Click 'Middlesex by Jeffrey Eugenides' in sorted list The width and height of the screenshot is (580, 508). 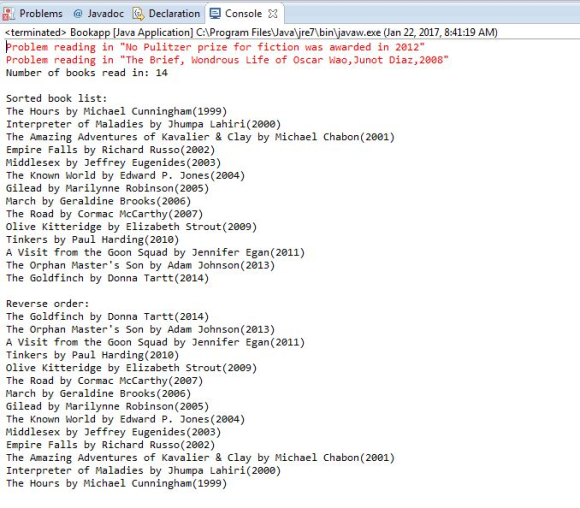click(113, 163)
